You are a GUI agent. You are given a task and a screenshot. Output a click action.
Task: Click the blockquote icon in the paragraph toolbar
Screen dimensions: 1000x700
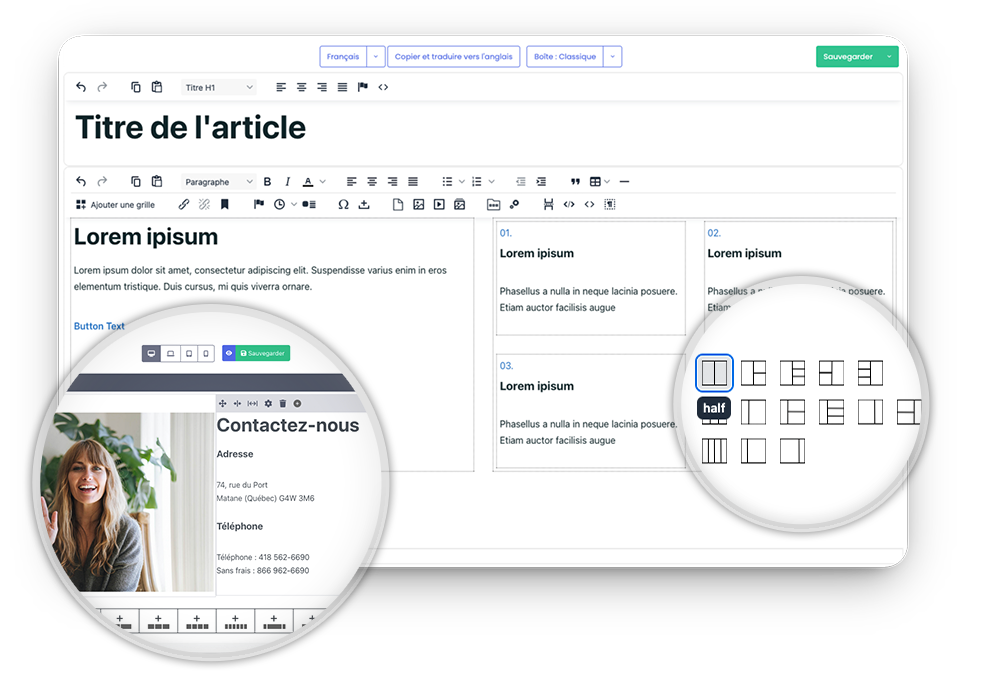[x=575, y=182]
